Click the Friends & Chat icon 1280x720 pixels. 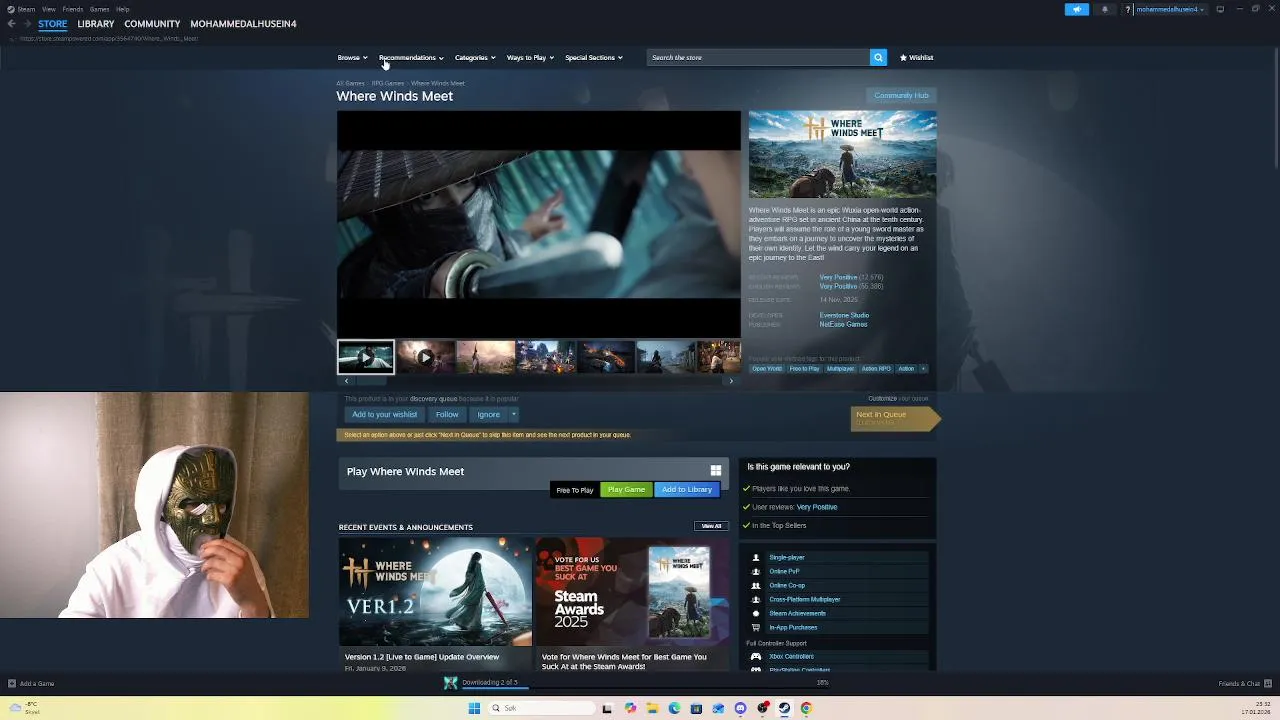[1266, 683]
